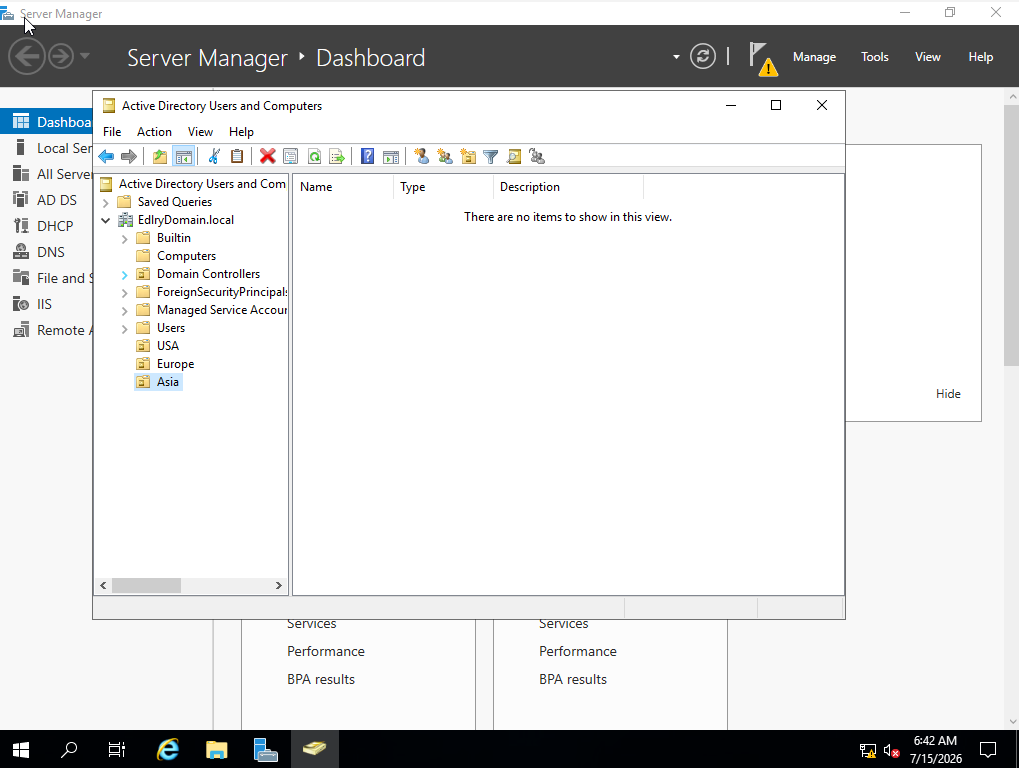Click the Back arrow in ADUC toolbar

(x=106, y=157)
